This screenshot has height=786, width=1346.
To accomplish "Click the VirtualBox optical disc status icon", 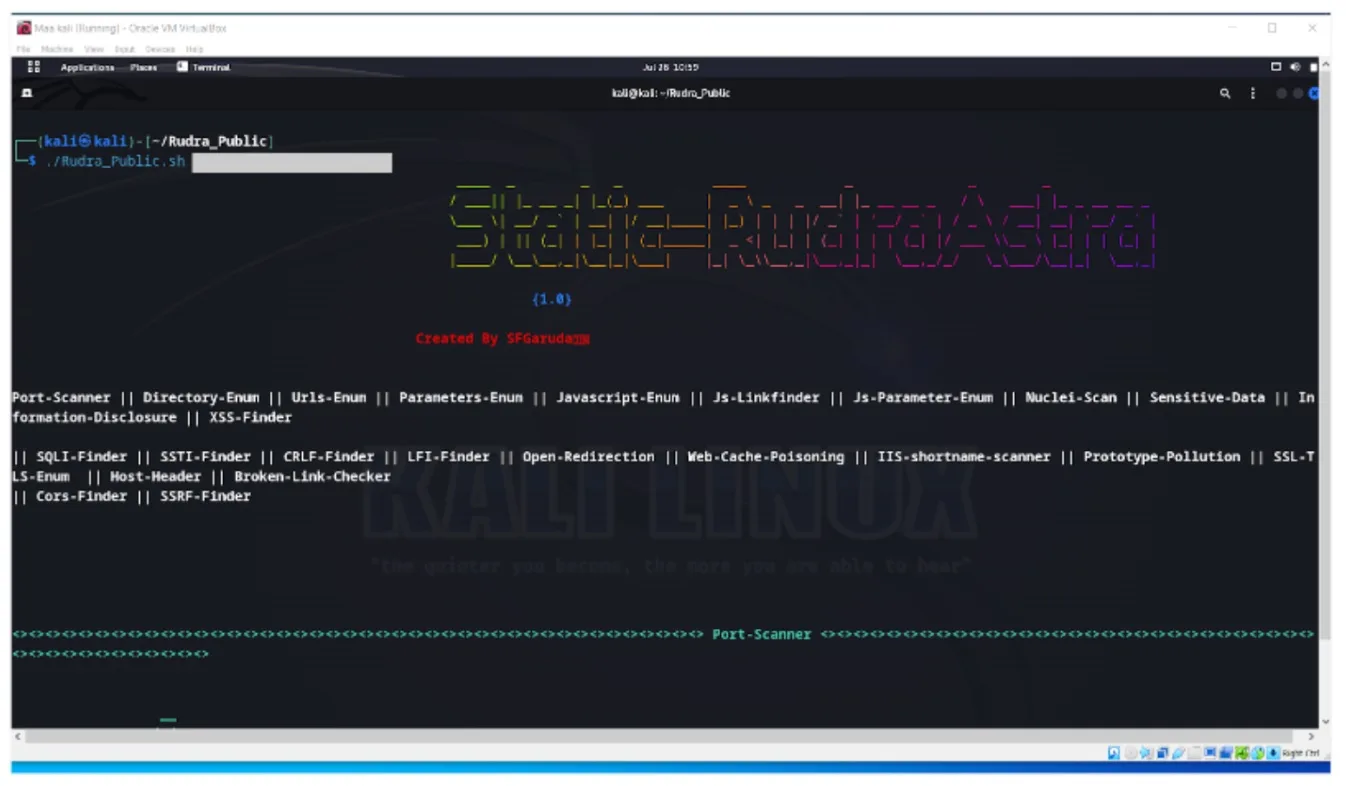I will (1130, 753).
